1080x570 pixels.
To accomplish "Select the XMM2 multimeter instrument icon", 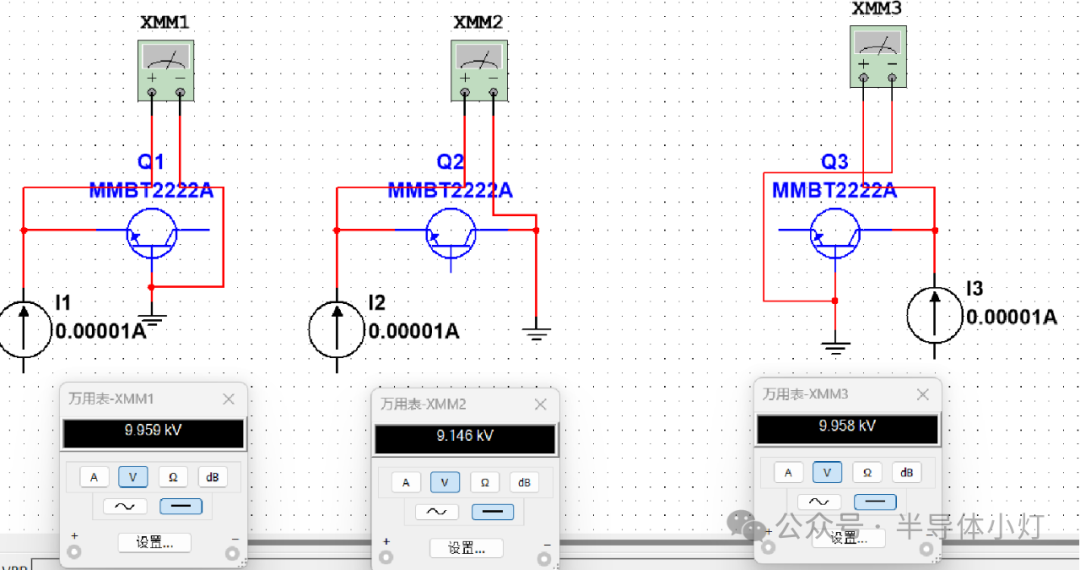I will coord(479,70).
